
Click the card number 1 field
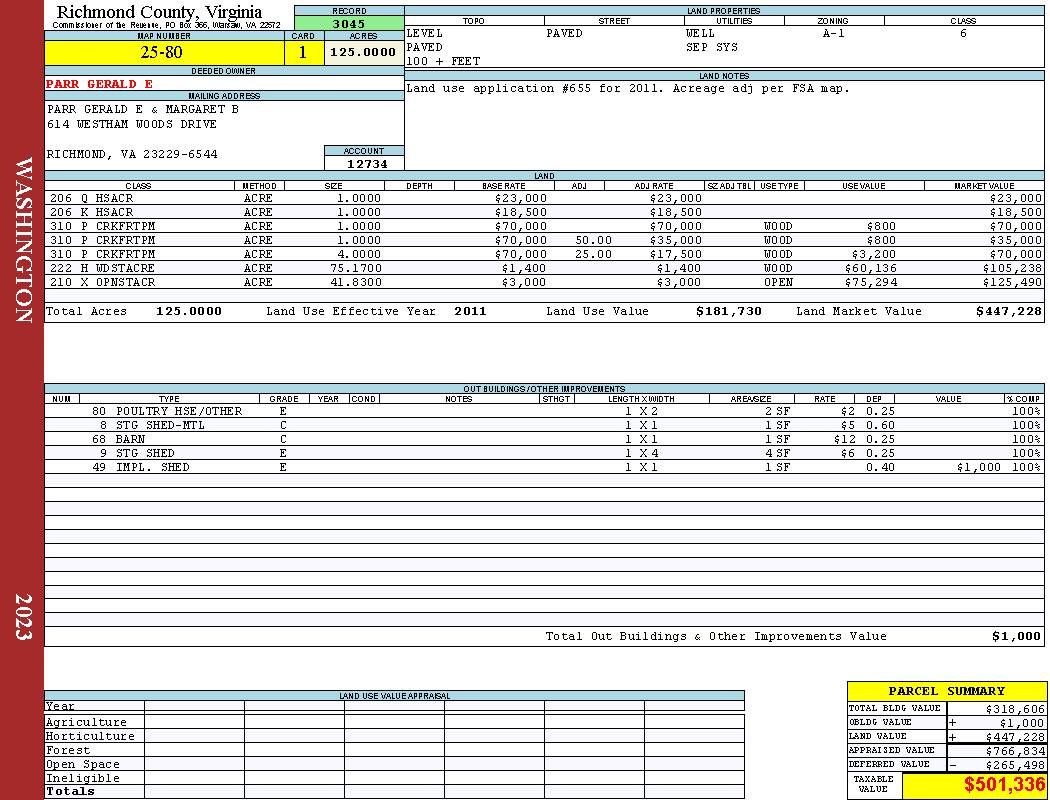click(303, 52)
